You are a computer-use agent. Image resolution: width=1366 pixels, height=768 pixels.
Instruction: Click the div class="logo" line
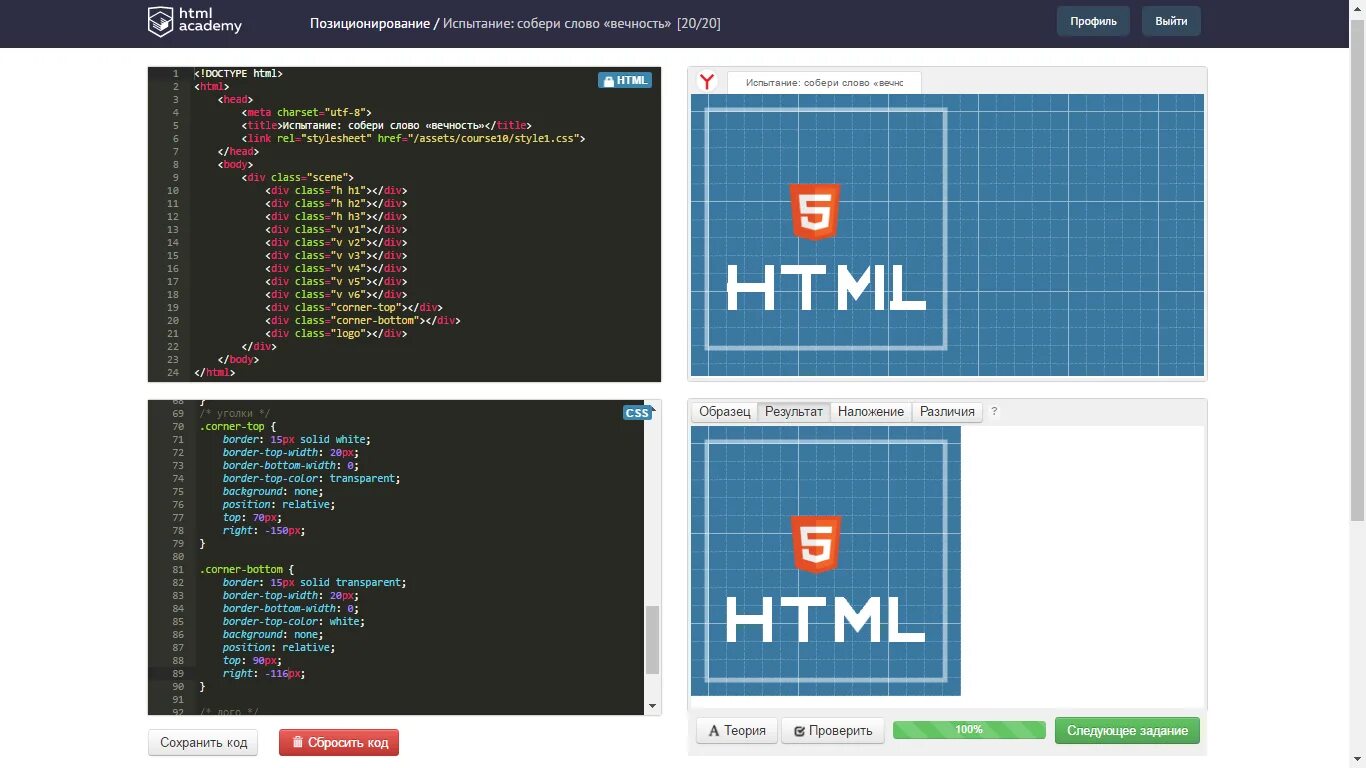tap(337, 333)
